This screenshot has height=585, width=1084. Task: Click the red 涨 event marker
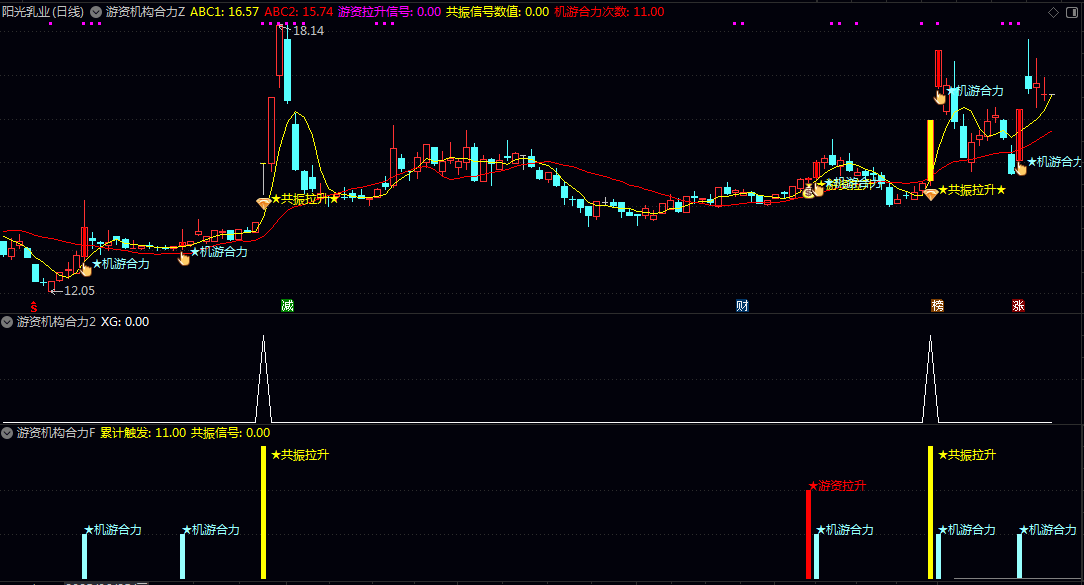click(x=1018, y=306)
